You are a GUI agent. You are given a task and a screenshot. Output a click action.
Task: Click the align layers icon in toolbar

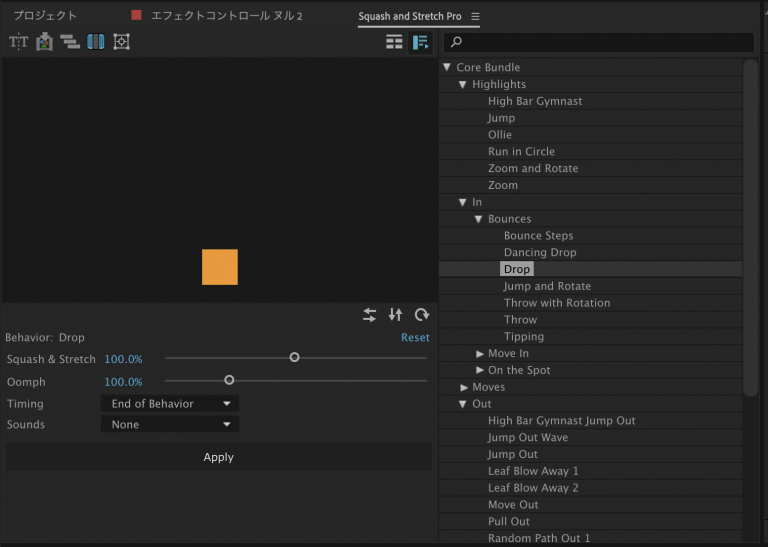click(70, 42)
